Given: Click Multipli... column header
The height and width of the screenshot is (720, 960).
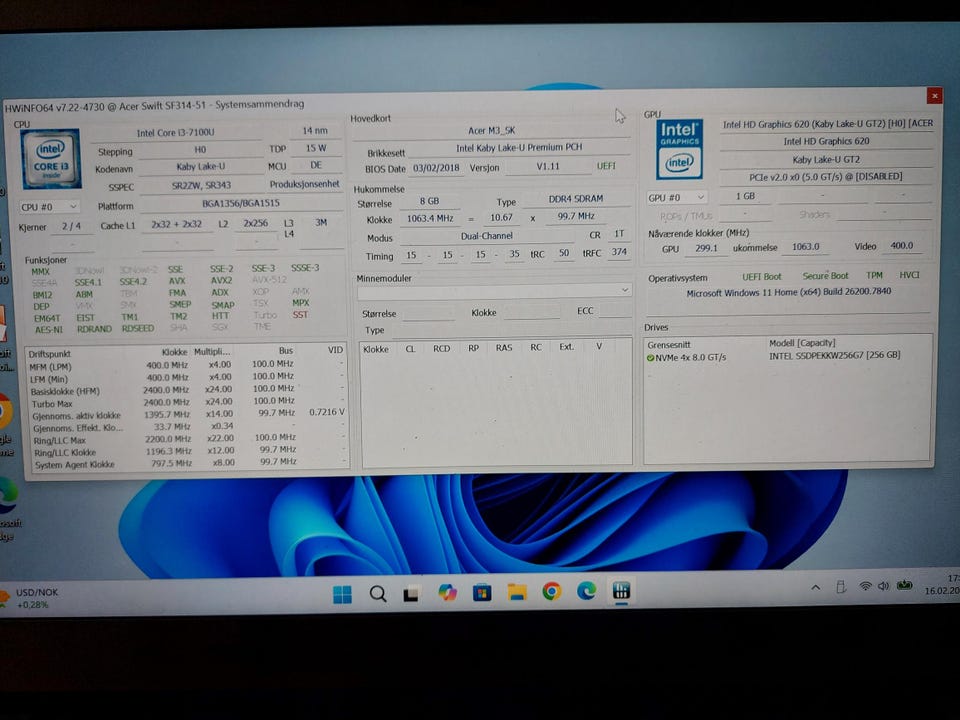Looking at the screenshot, I should pyautogui.click(x=212, y=351).
